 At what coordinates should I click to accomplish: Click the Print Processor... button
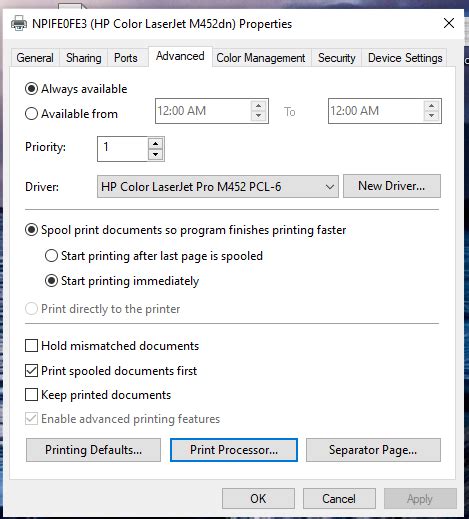coord(234,450)
